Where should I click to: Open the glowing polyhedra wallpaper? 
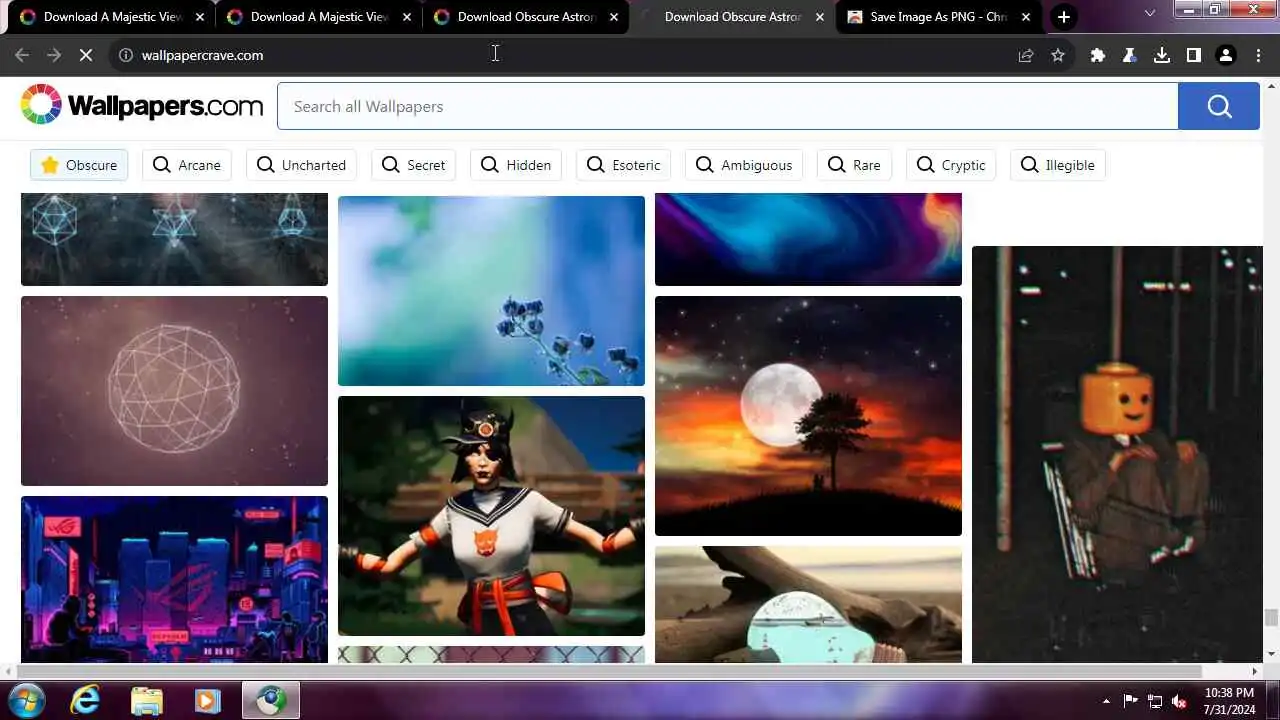click(x=174, y=240)
